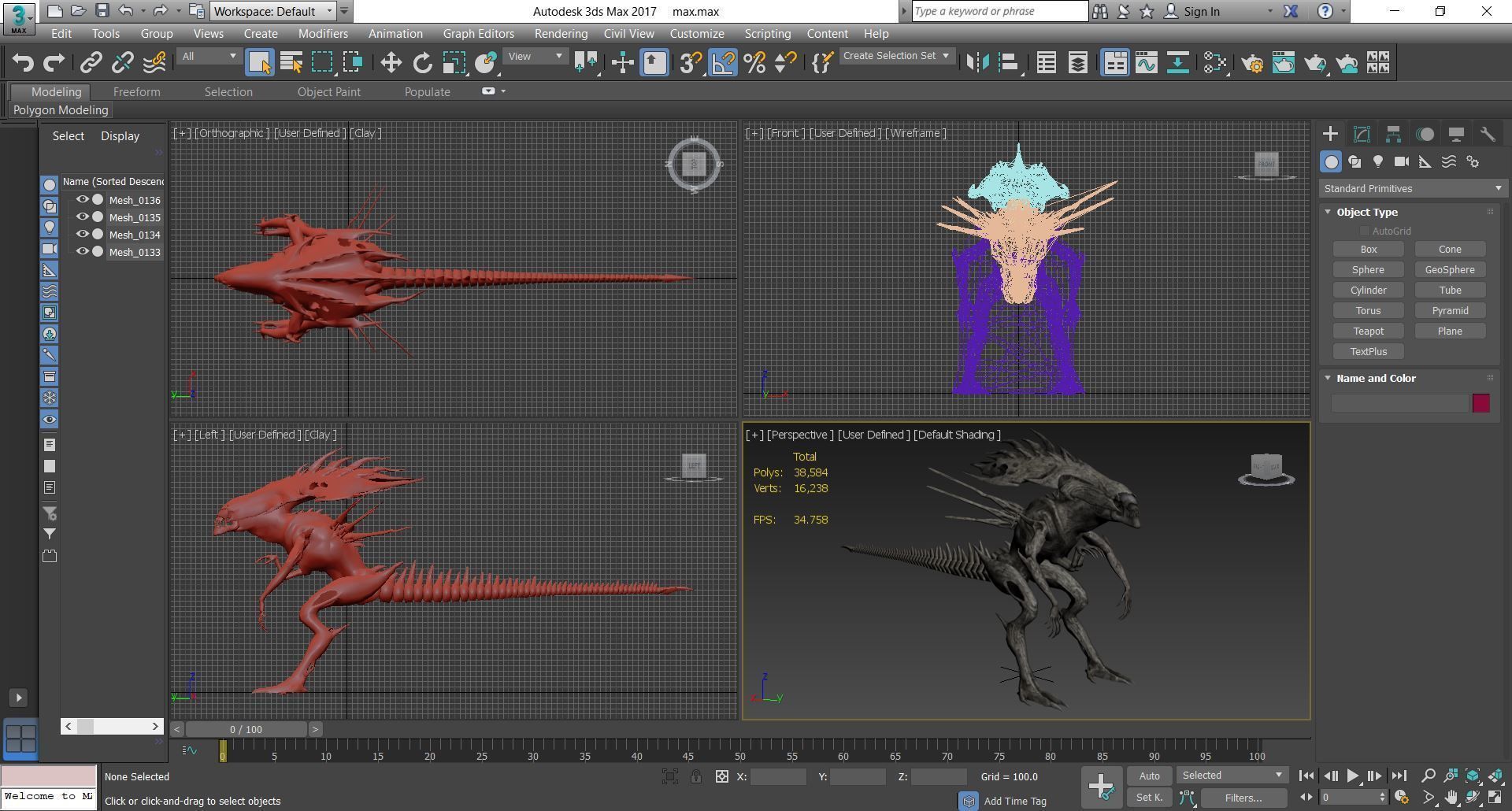Toggle Percent Snap tool
This screenshot has height=811, width=1512.
click(754, 63)
